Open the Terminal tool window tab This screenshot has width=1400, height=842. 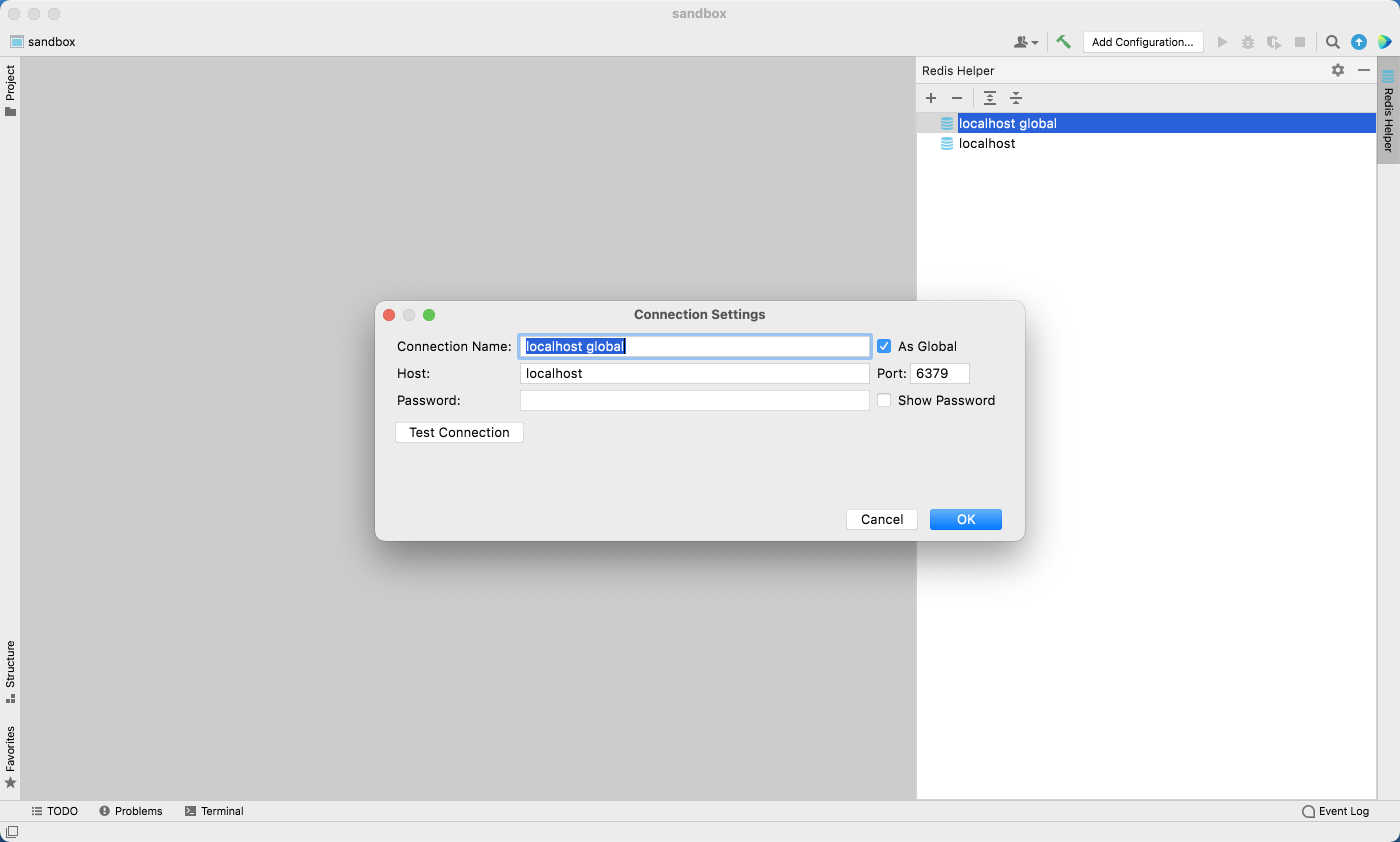(214, 811)
